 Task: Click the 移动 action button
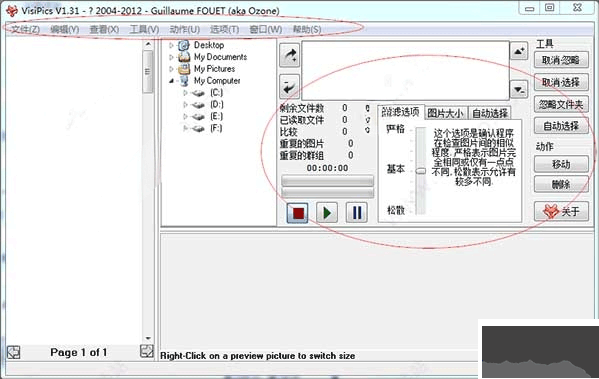[x=561, y=165]
